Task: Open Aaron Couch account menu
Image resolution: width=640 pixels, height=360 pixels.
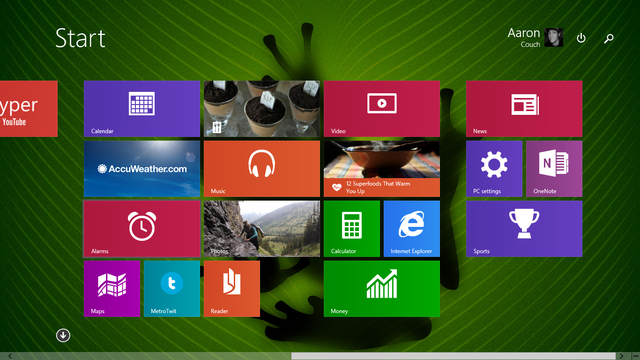Action: click(535, 38)
